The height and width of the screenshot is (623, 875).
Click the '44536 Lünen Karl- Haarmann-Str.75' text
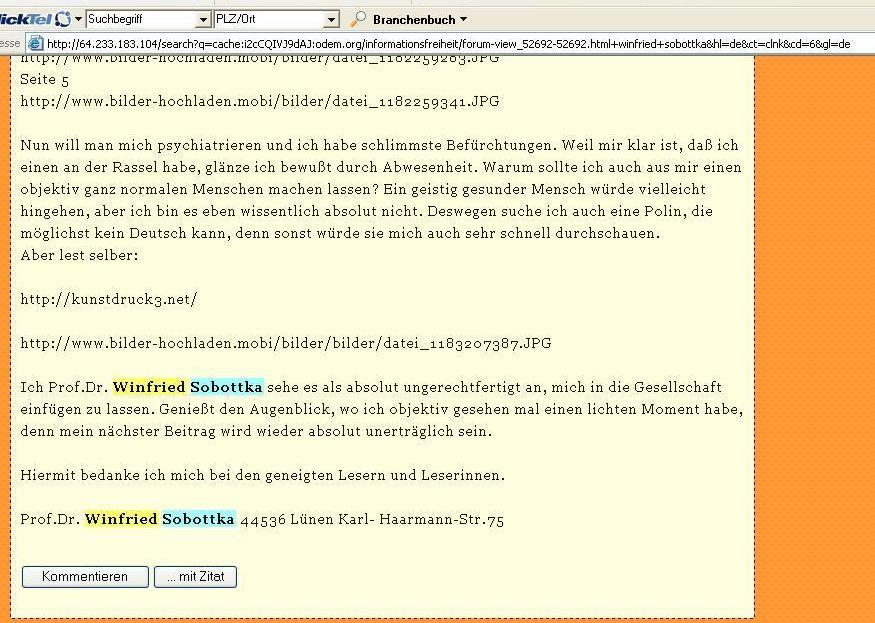tap(372, 520)
